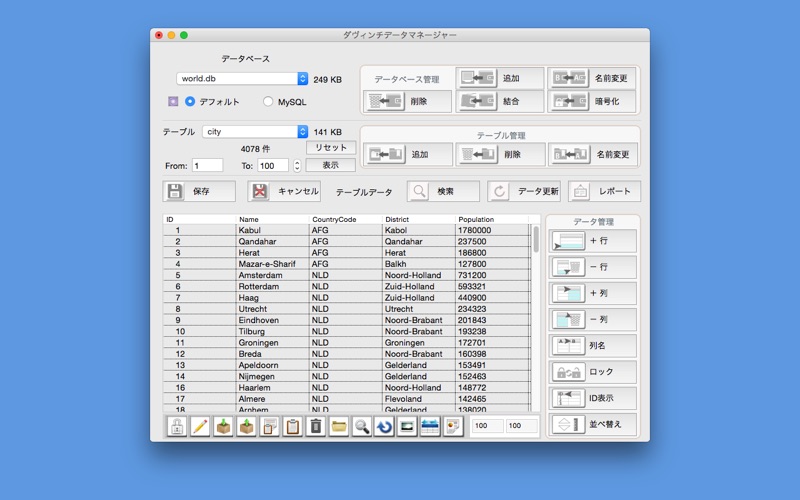This screenshot has height=500, width=800.
Task: Click the 保存 save button with the floppy icon
Action: (x=199, y=191)
